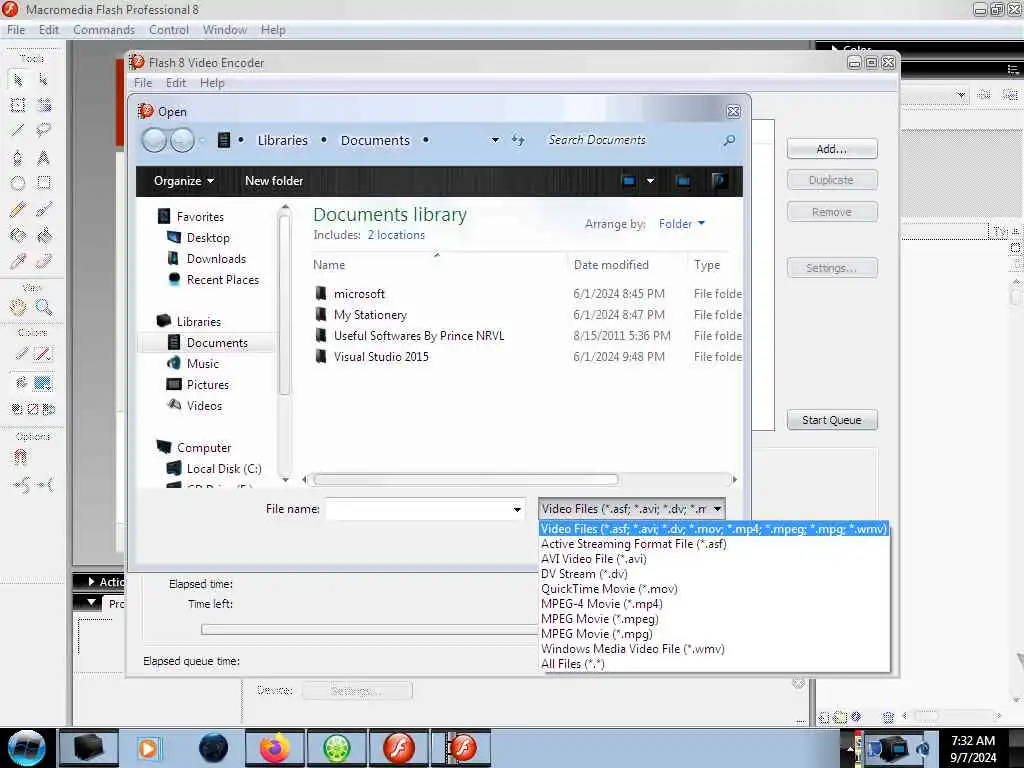
Task: Select the Oval tool
Action: point(18,183)
